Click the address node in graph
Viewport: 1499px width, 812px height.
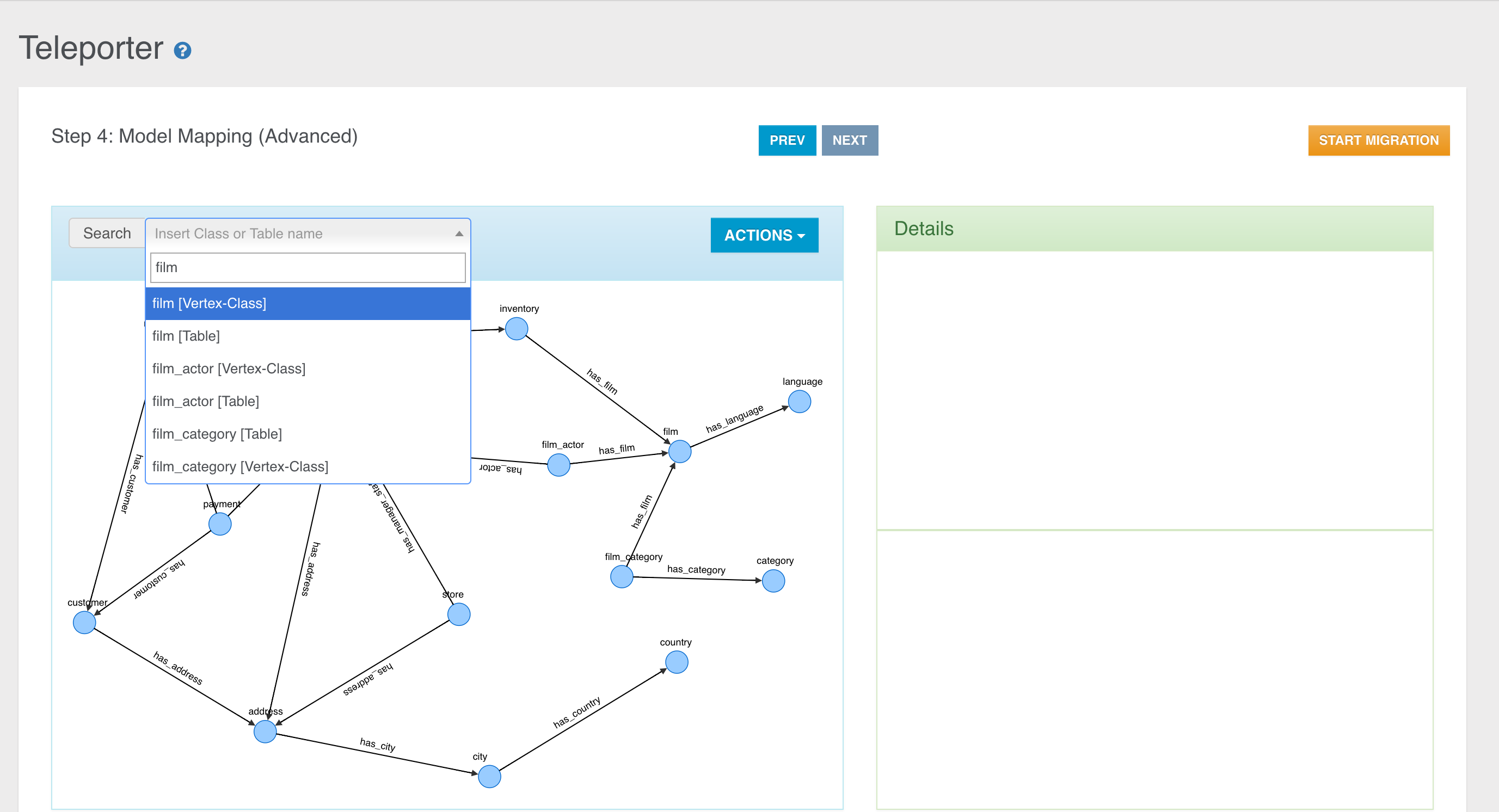click(263, 730)
